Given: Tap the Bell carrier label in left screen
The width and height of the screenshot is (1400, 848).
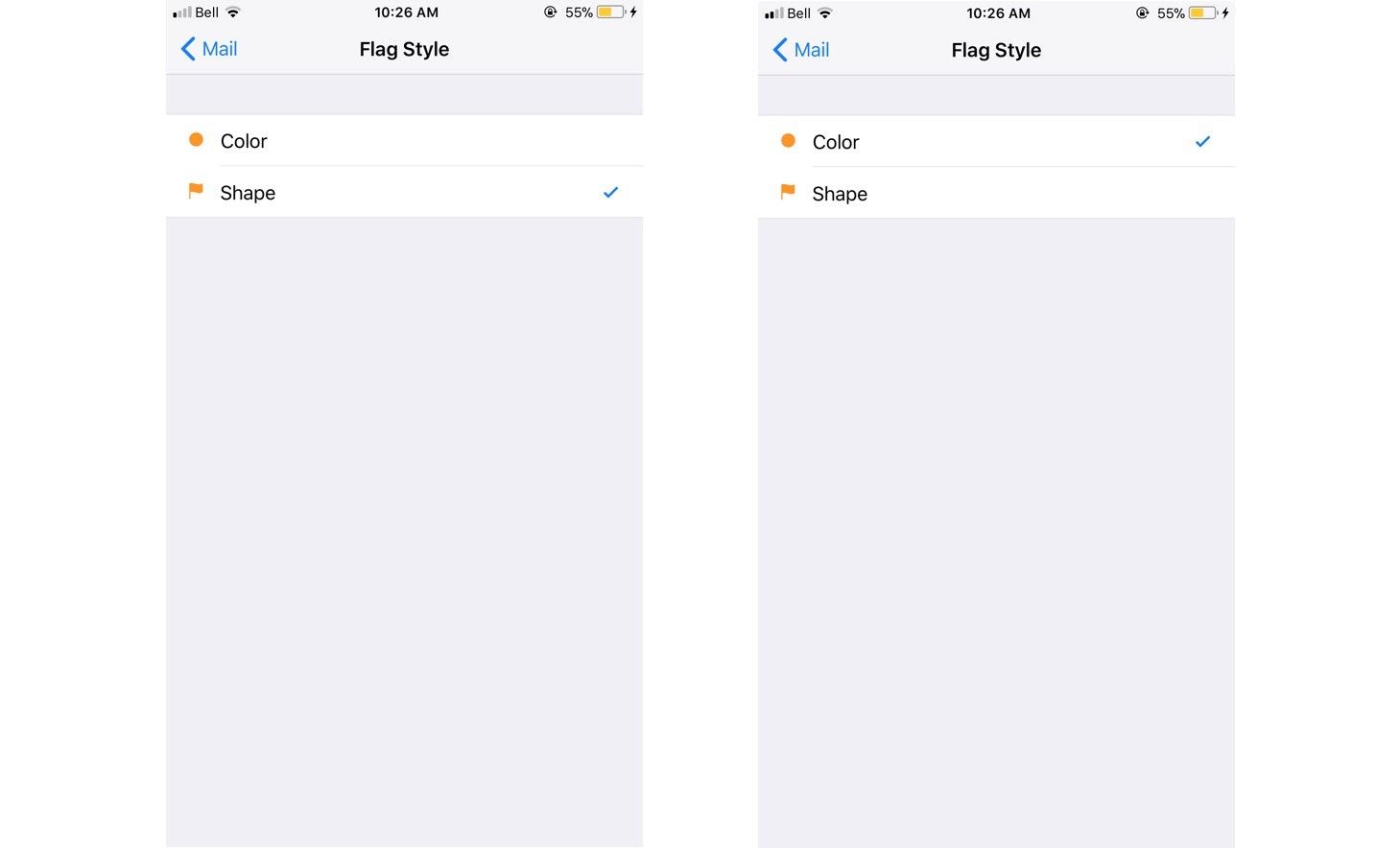Looking at the screenshot, I should pos(207,12).
